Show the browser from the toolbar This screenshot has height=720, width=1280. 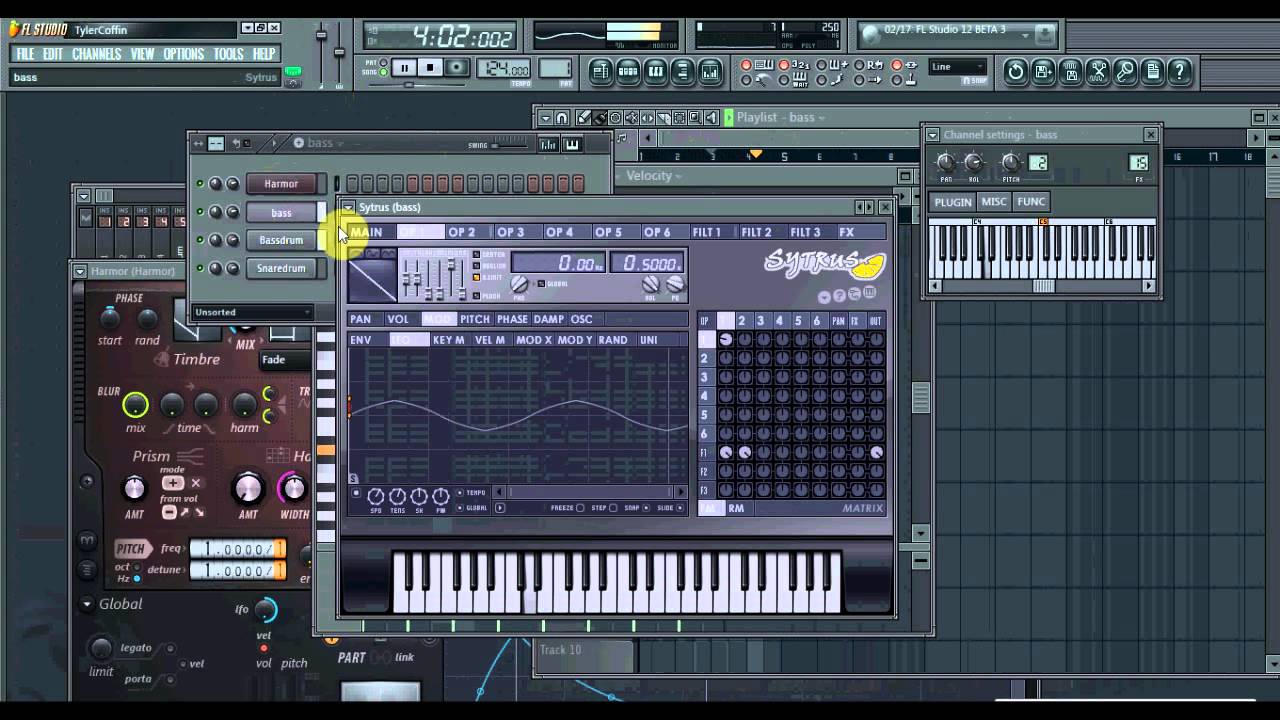click(x=682, y=71)
